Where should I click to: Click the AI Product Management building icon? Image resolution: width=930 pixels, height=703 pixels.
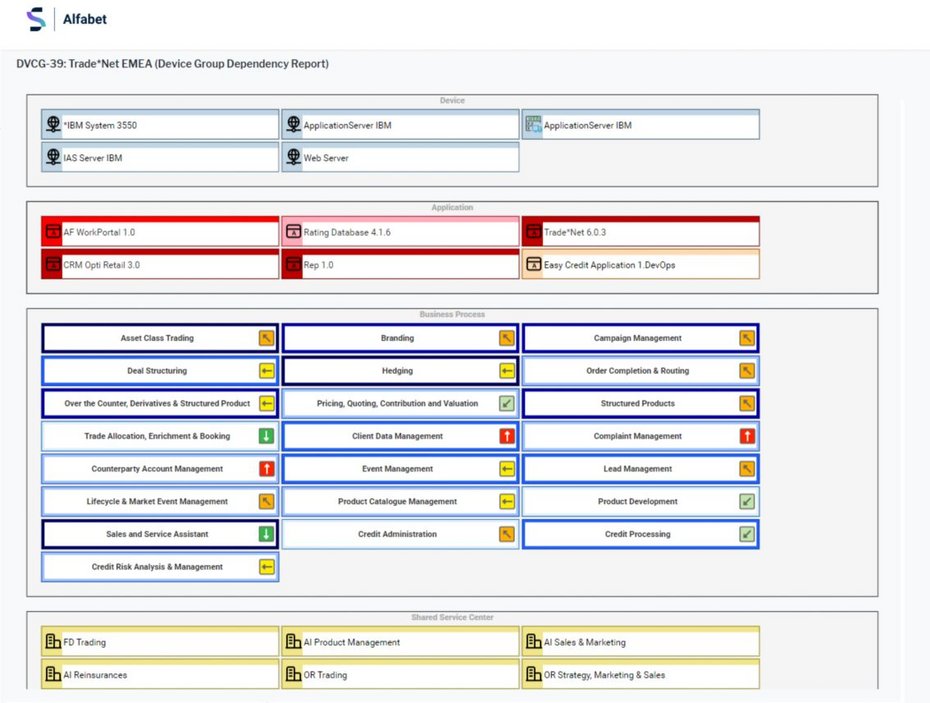coord(294,641)
